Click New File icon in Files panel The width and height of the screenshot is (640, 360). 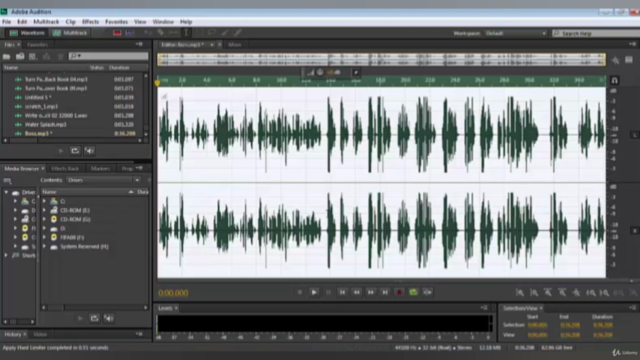[x=33, y=56]
